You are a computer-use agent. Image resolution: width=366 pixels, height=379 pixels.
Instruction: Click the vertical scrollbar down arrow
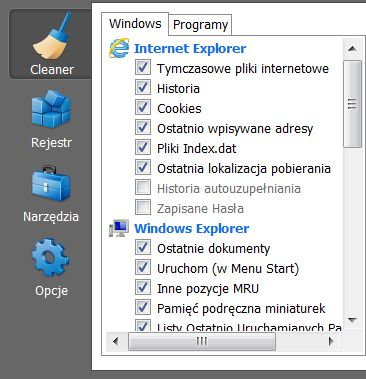pos(352,320)
